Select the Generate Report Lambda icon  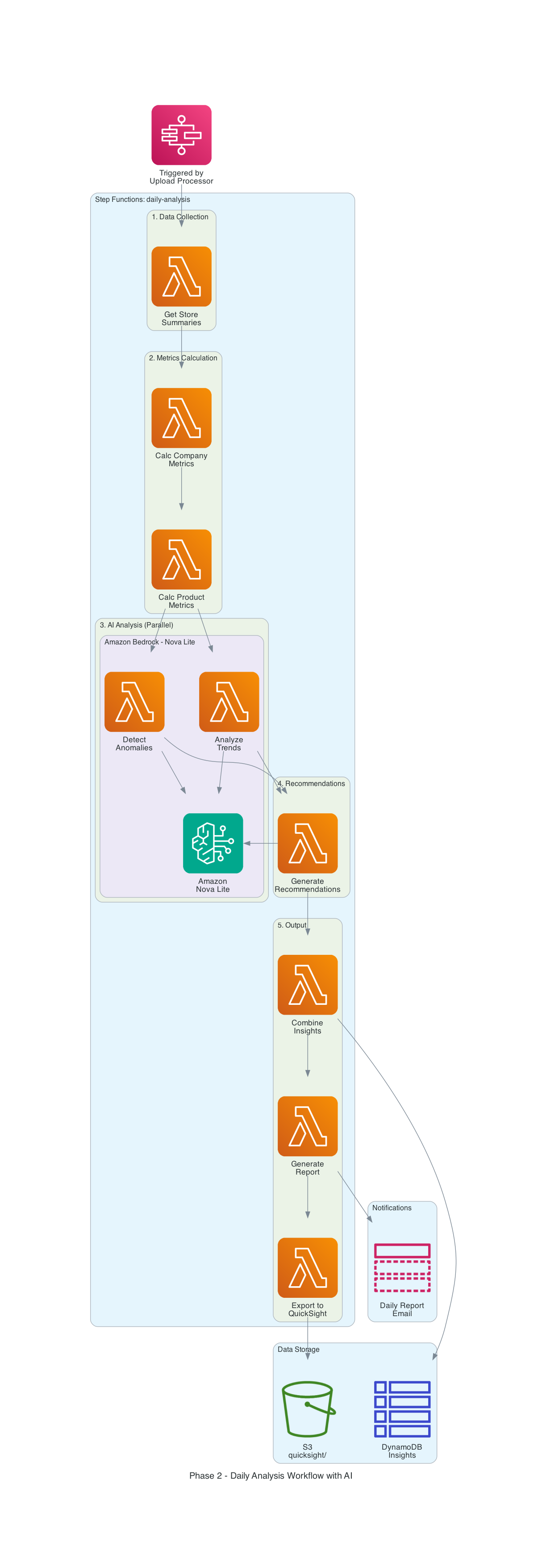click(307, 1125)
